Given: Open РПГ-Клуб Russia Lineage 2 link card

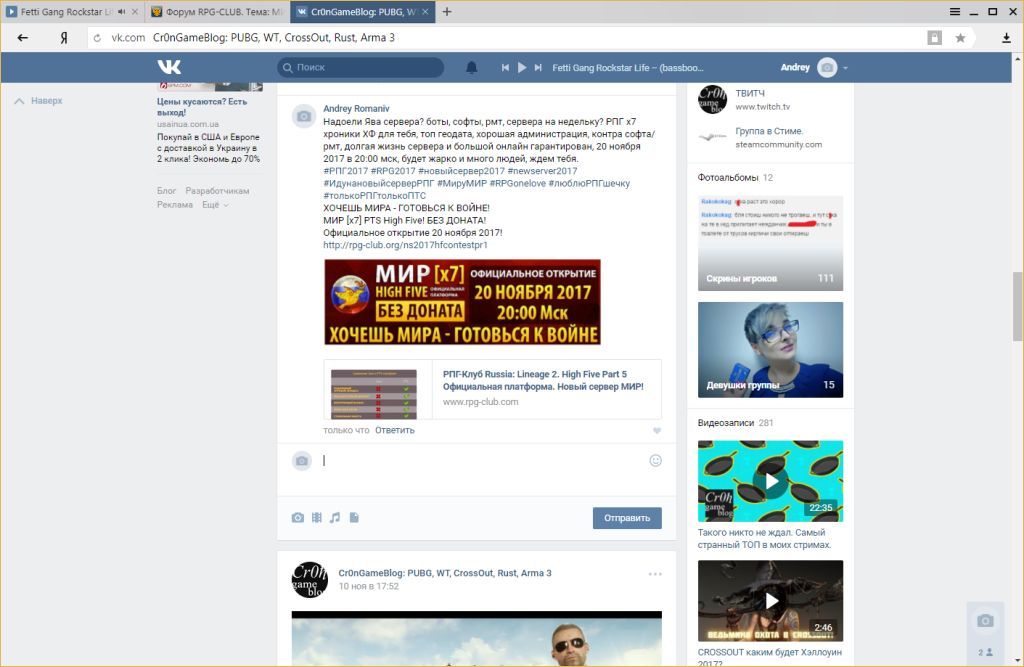Looking at the screenshot, I should pyautogui.click(x=492, y=389).
